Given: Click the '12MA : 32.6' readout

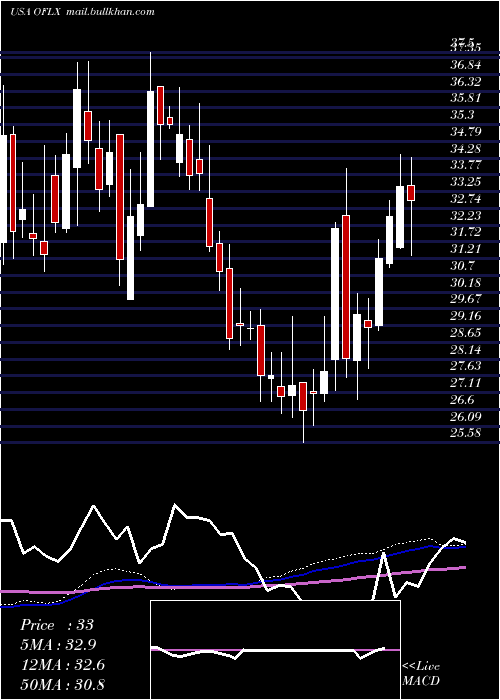Looking at the screenshot, I should click(62, 665).
